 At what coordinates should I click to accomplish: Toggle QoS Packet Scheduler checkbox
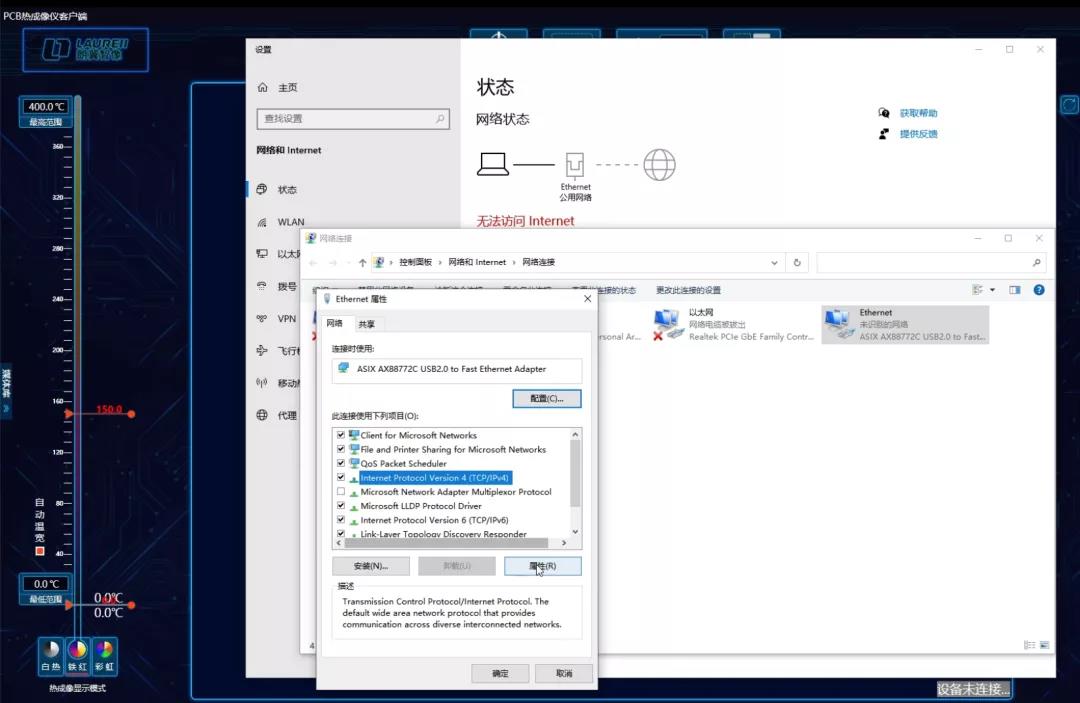341,463
